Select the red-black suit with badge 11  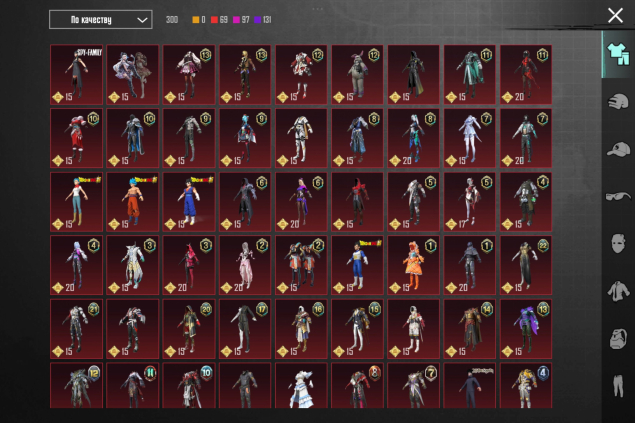coord(526,75)
